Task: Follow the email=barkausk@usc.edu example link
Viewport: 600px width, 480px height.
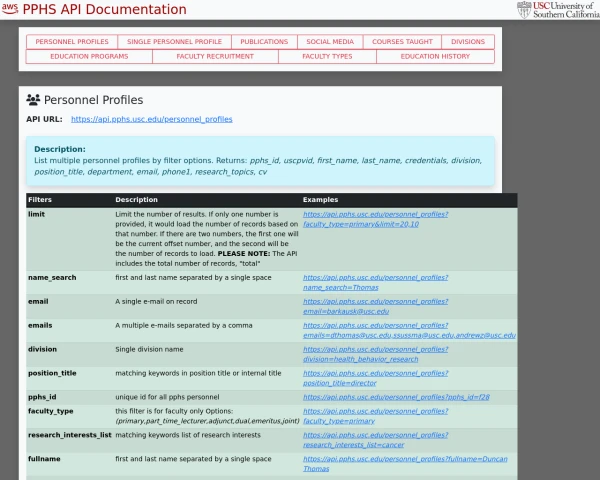Action: [375, 306]
